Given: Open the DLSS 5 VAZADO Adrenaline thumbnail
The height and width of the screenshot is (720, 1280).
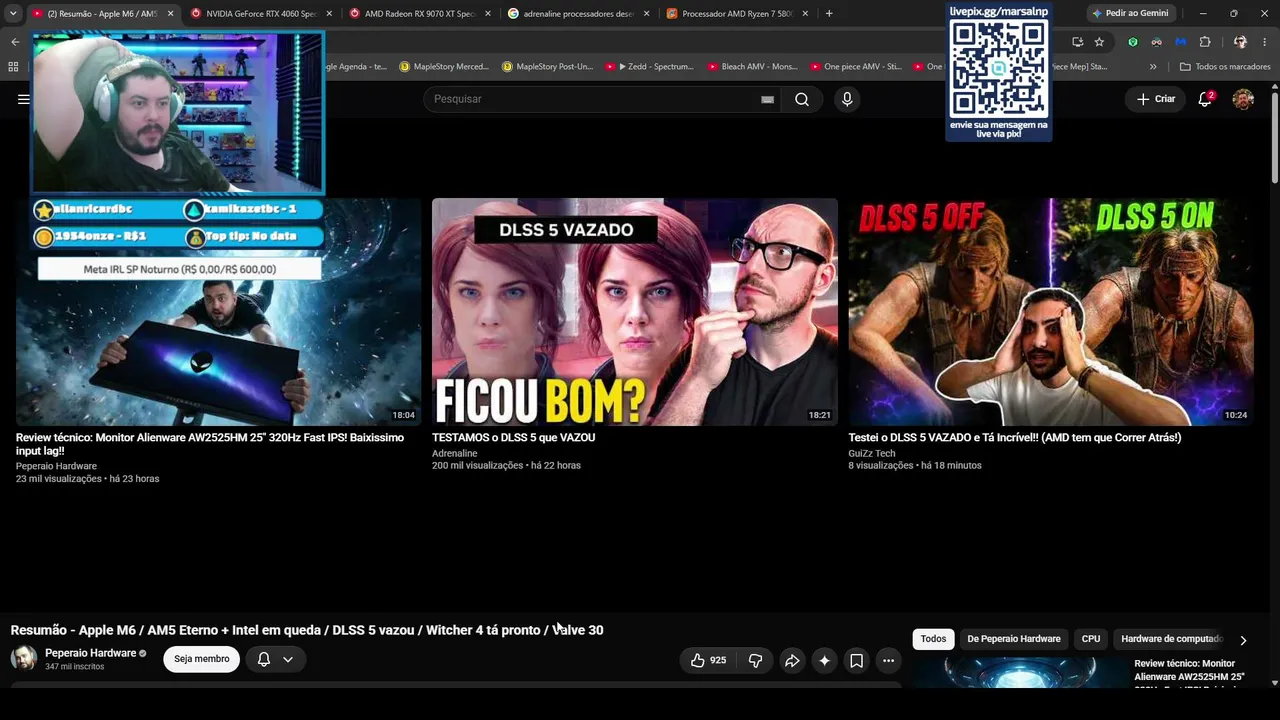Looking at the screenshot, I should [x=635, y=312].
